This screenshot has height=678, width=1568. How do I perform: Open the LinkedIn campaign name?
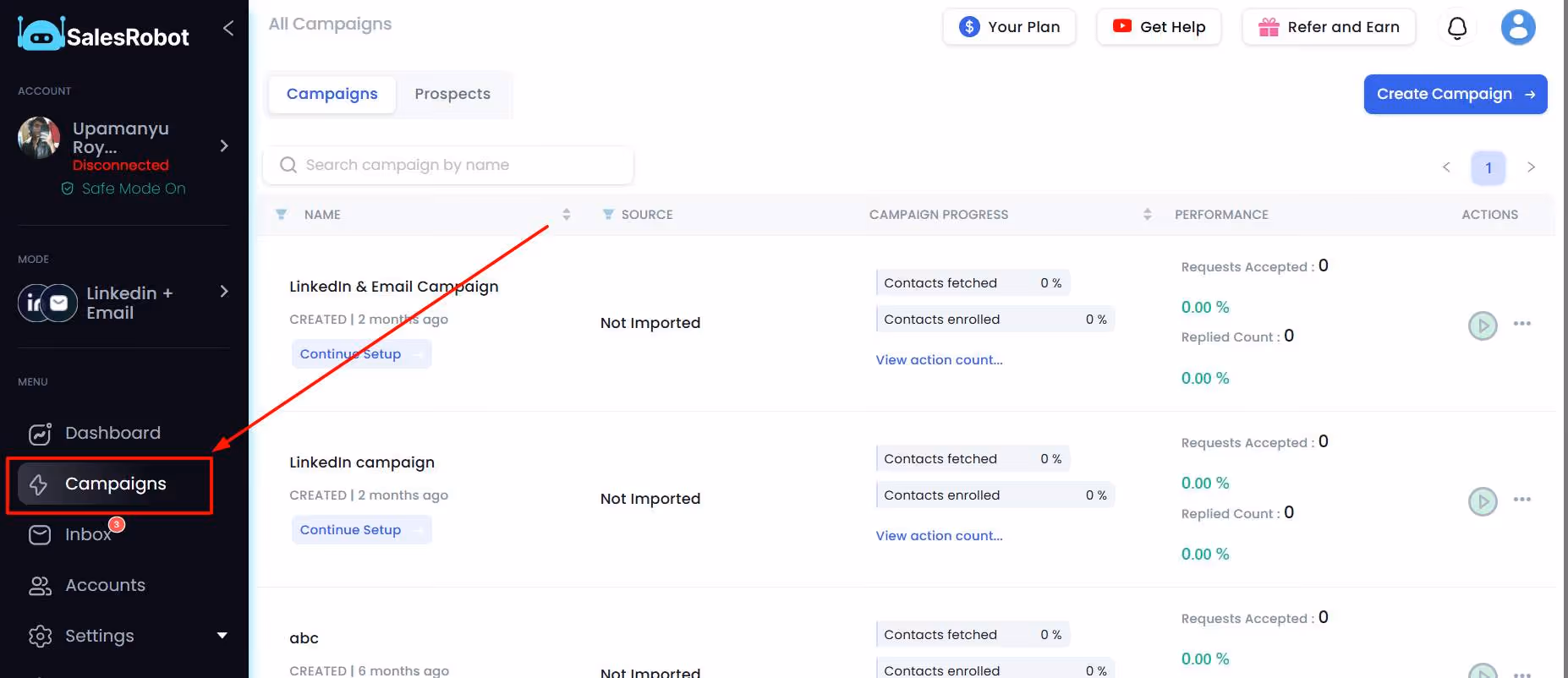[362, 462]
